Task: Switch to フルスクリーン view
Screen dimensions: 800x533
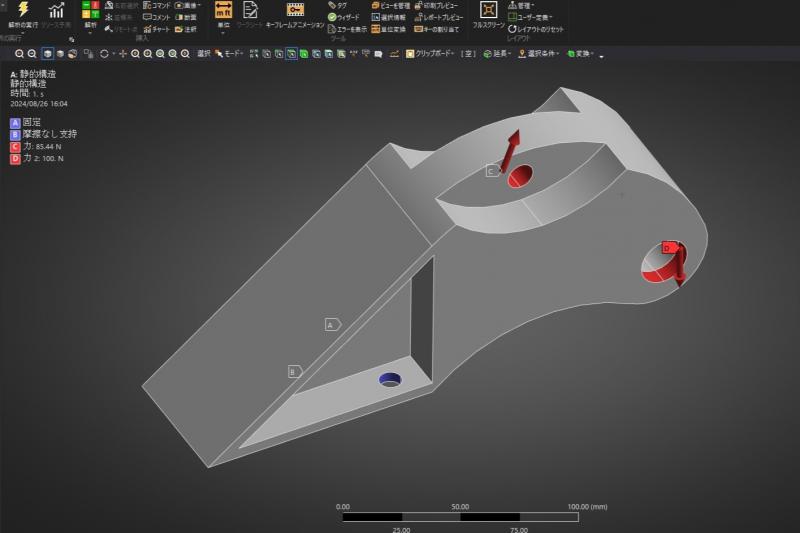Action: pos(489,11)
